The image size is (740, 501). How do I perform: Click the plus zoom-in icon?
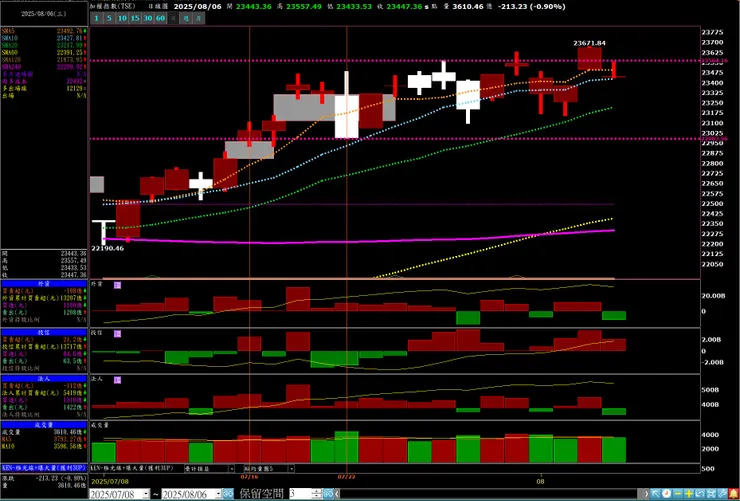pos(689,494)
